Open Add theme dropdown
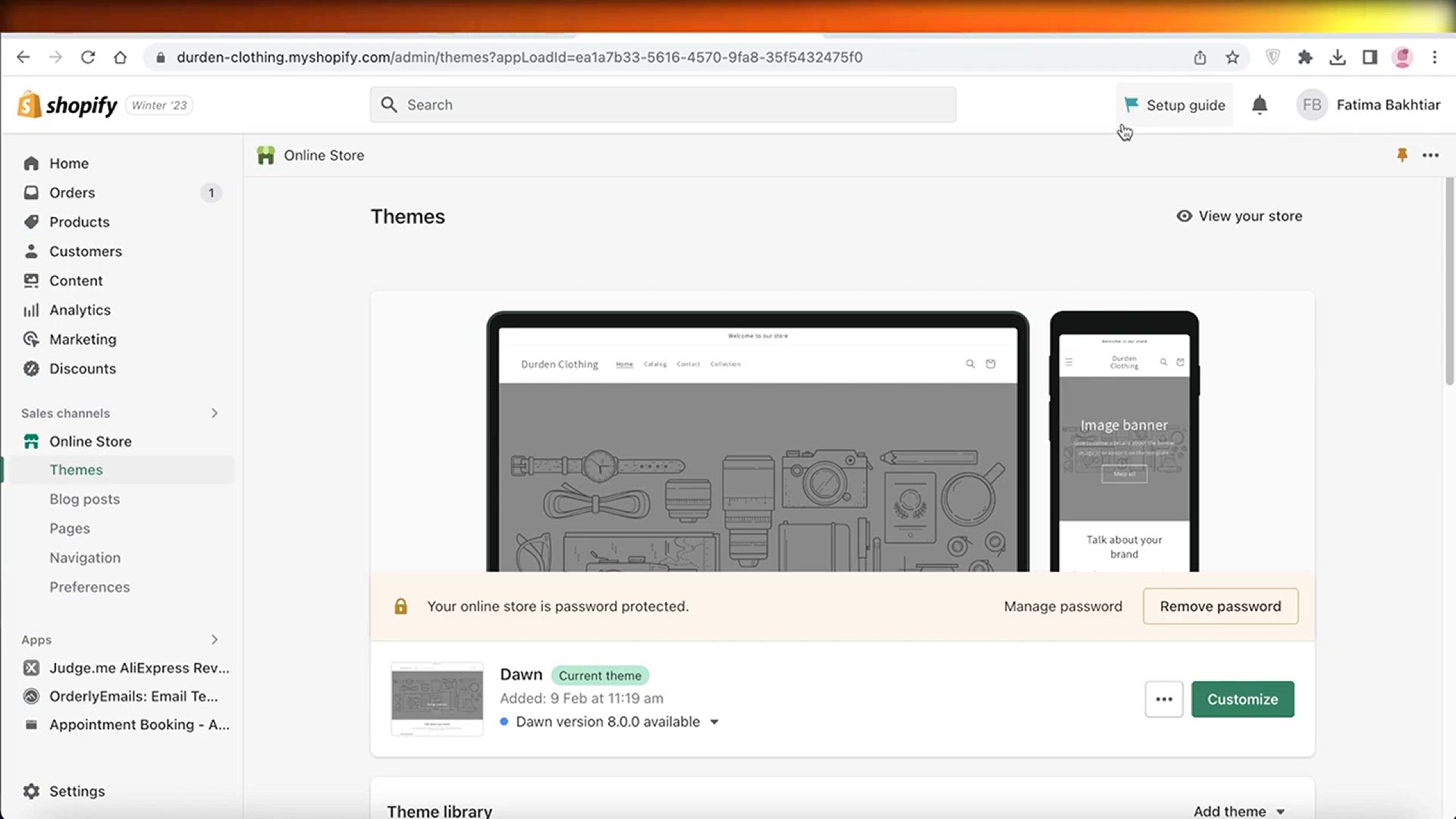This screenshot has width=1456, height=819. click(1239, 811)
